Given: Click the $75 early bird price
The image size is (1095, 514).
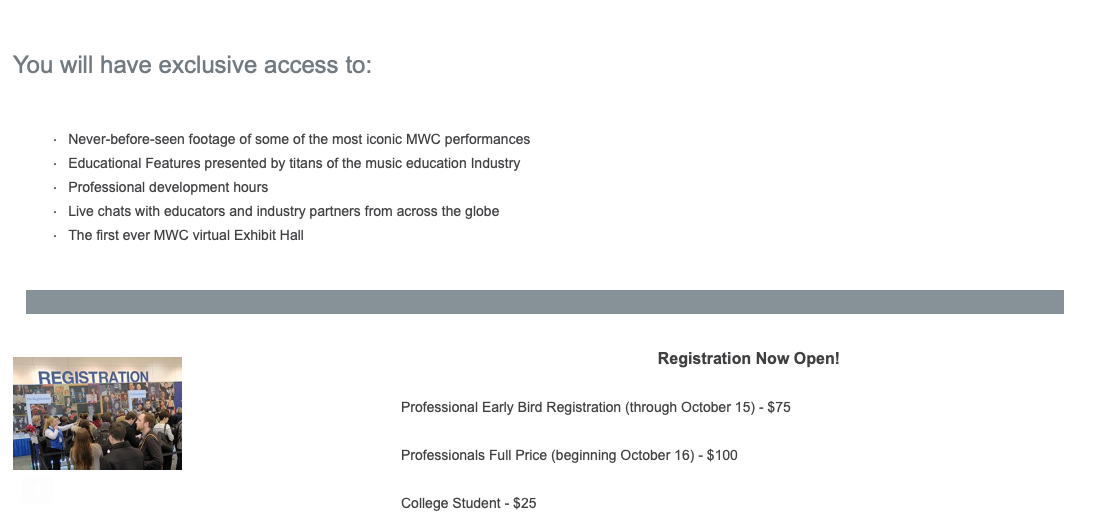Looking at the screenshot, I should [779, 407].
